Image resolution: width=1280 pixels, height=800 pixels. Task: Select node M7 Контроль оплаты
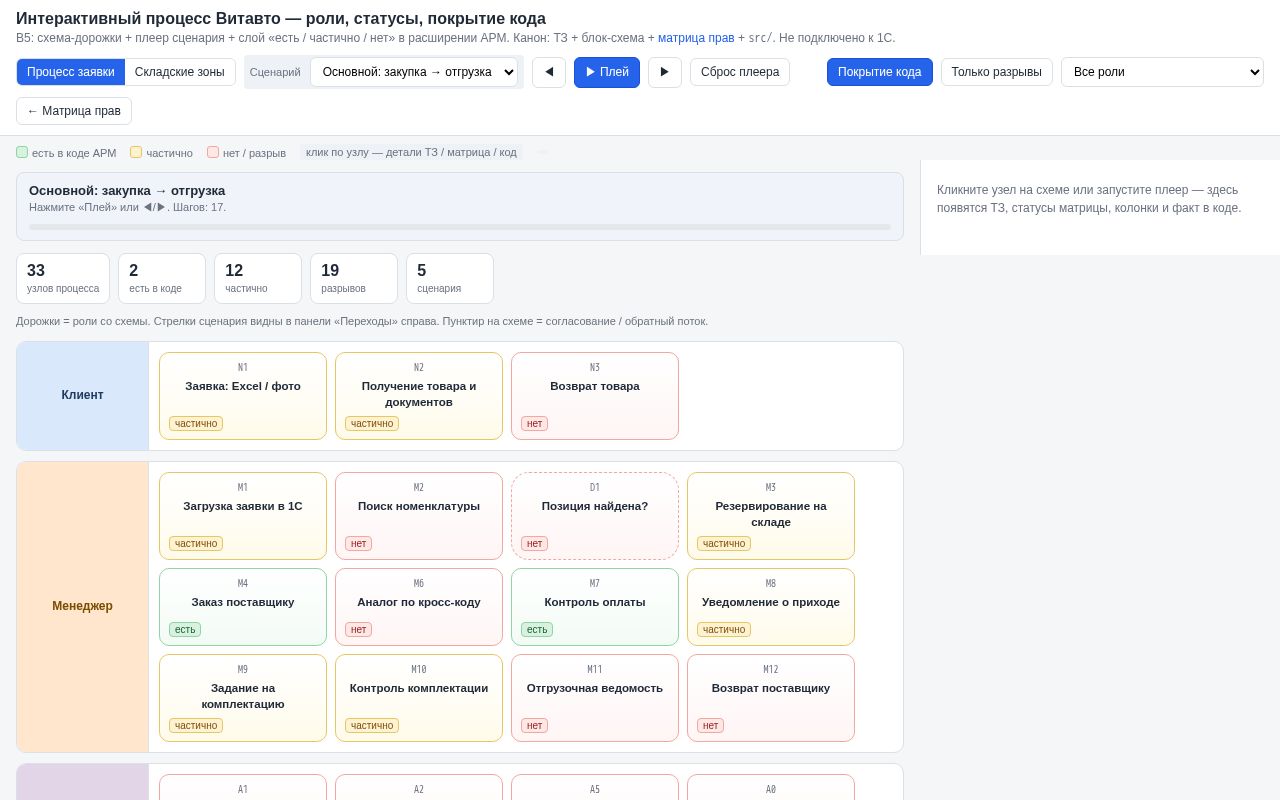[595, 607]
